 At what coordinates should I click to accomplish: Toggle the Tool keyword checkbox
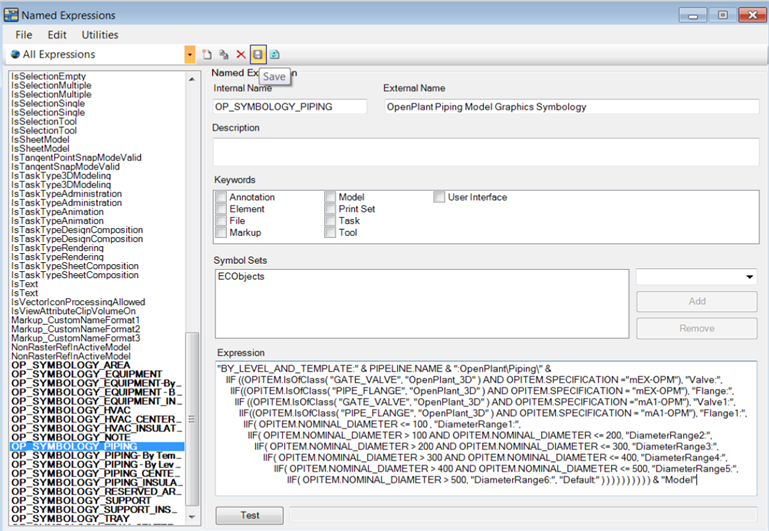(x=330, y=232)
